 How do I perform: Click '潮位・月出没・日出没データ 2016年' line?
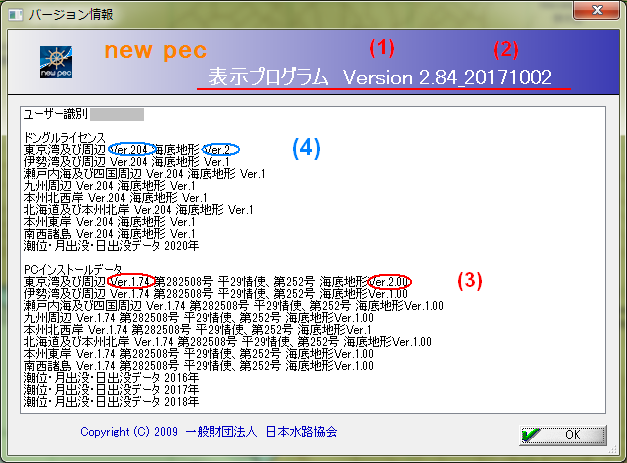tap(111, 378)
